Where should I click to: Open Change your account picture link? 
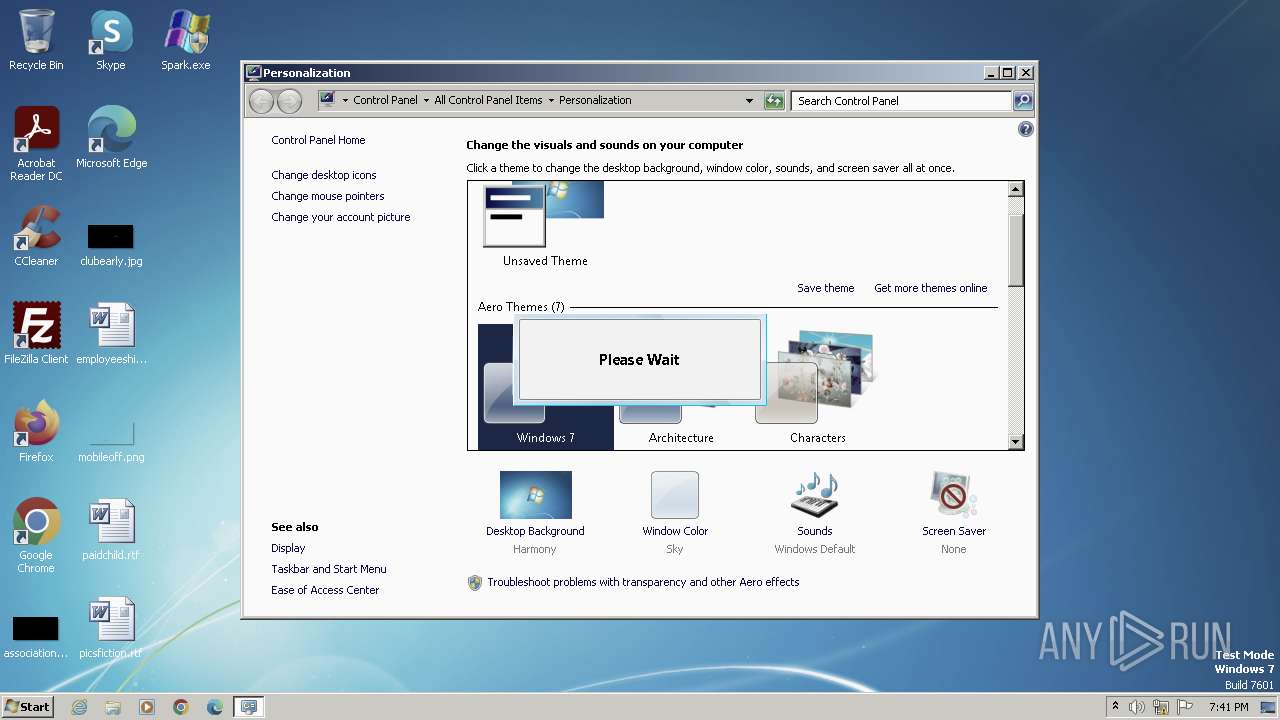pos(341,217)
